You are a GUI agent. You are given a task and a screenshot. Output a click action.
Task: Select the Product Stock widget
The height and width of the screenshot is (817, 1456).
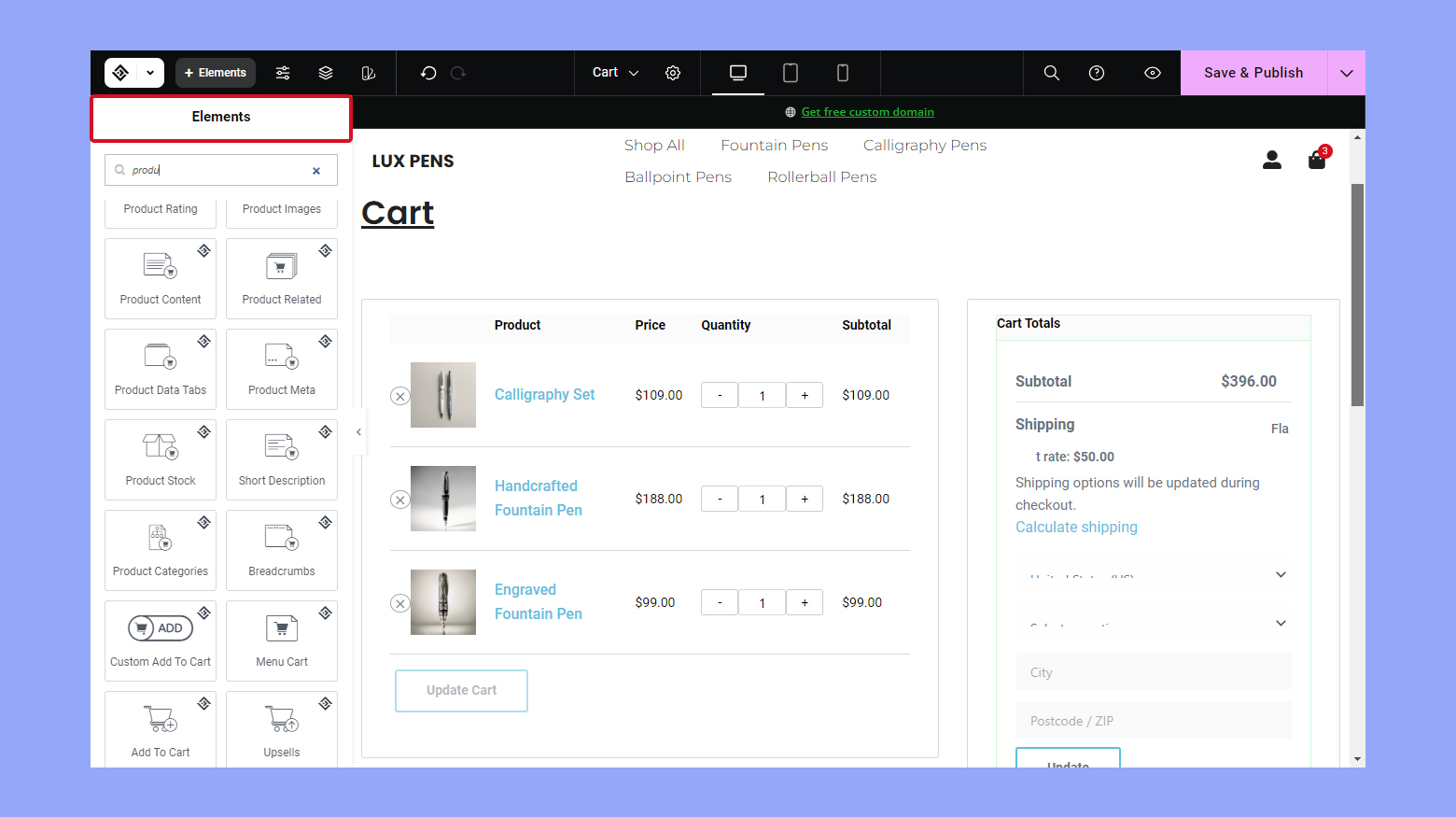coord(160,459)
